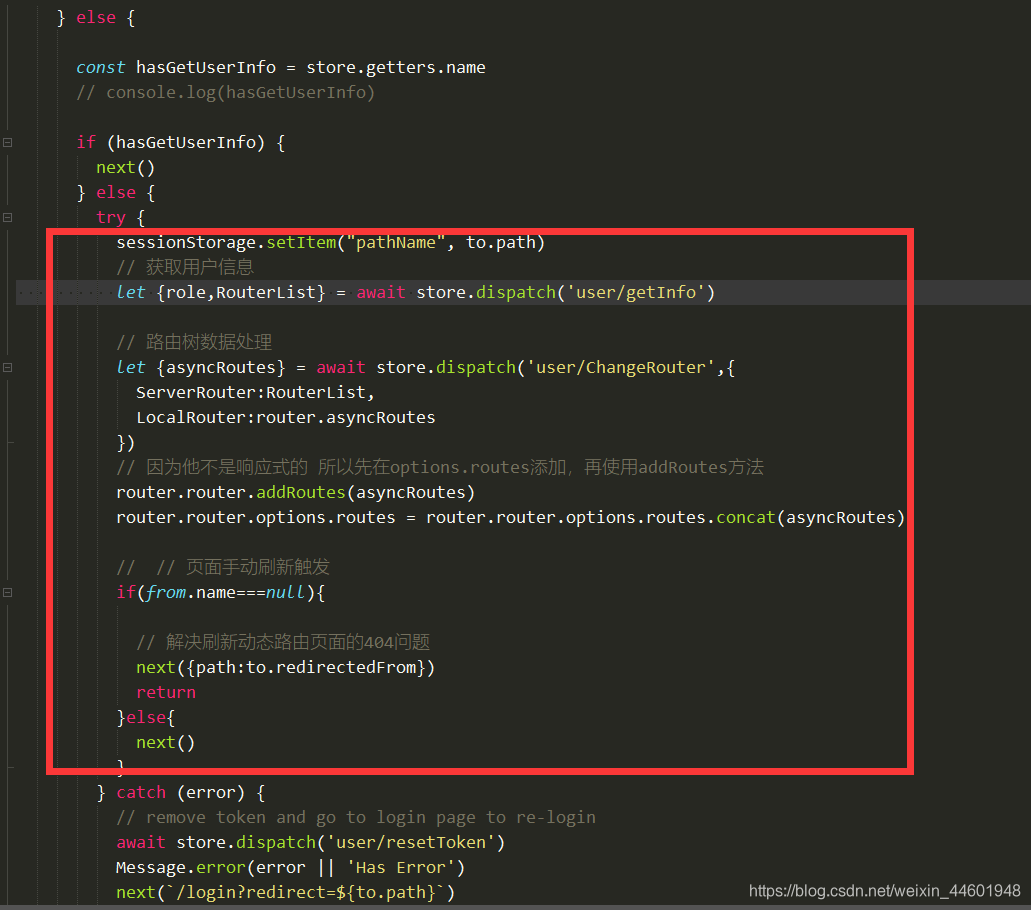Screen dimensions: 1031x910
Task: Click the sessionStorage.setItem("pathName", to.path) line
Action: pos(331,242)
